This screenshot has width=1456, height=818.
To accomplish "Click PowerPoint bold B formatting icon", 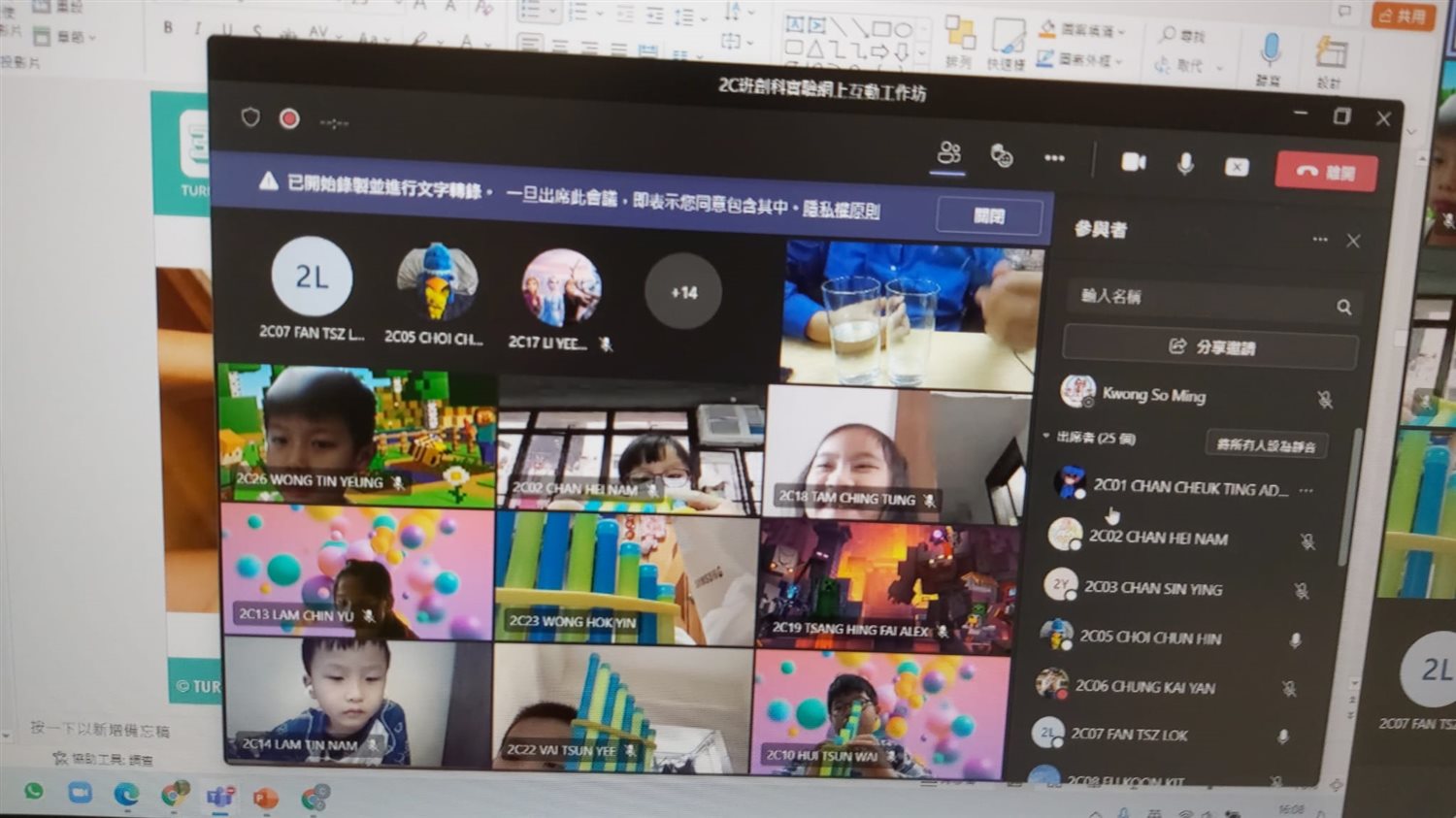I will coord(169,28).
